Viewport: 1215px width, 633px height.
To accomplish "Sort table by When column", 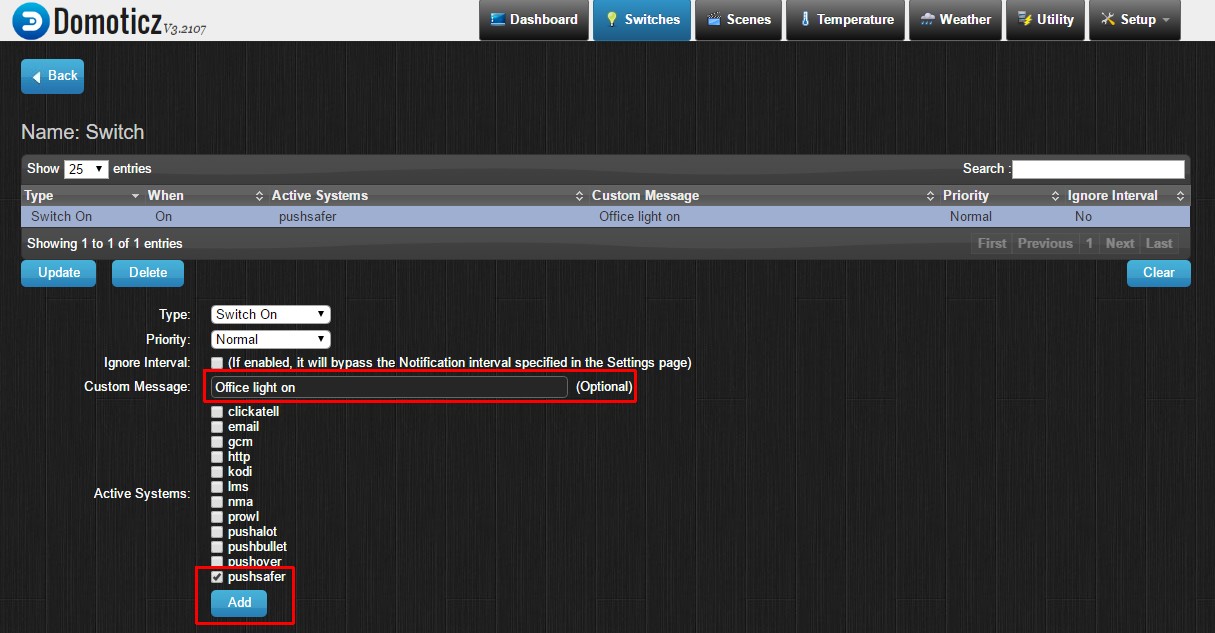I will tap(206, 196).
